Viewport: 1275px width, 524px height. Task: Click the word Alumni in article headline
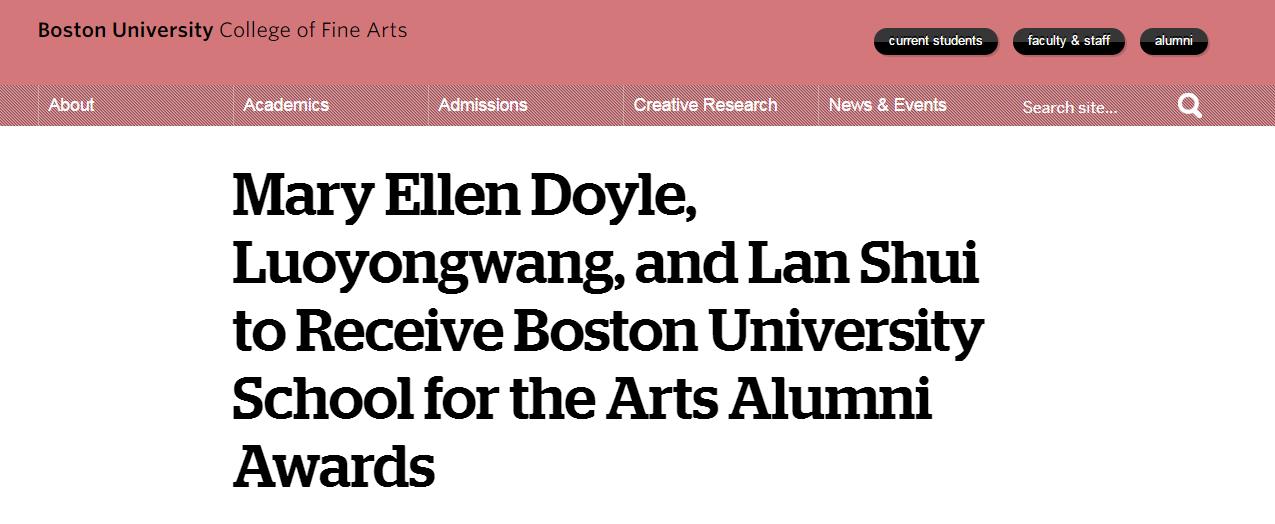[832, 400]
